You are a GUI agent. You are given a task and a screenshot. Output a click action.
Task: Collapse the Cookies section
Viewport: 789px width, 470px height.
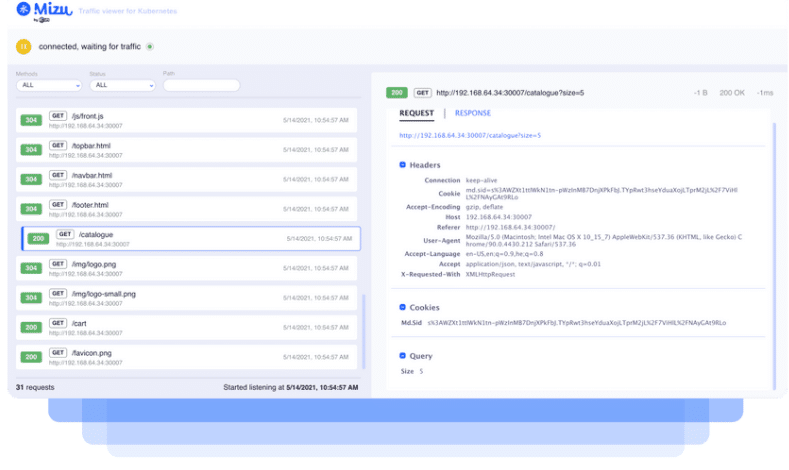pos(402,307)
